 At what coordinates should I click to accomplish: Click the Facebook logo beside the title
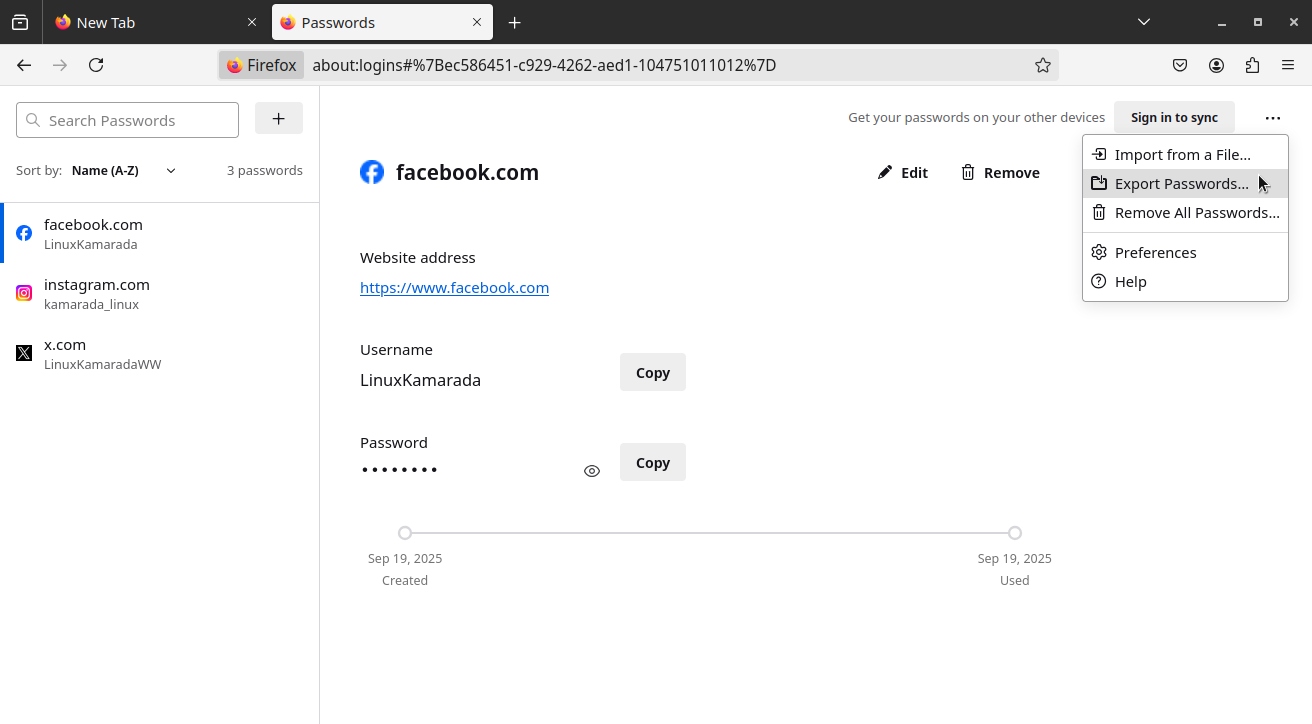(372, 172)
